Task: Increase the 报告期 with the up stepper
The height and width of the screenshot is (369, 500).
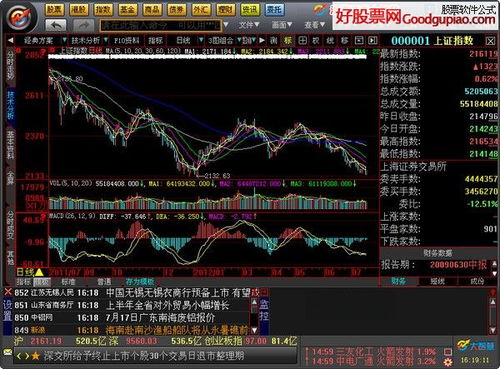Action: click(x=494, y=264)
